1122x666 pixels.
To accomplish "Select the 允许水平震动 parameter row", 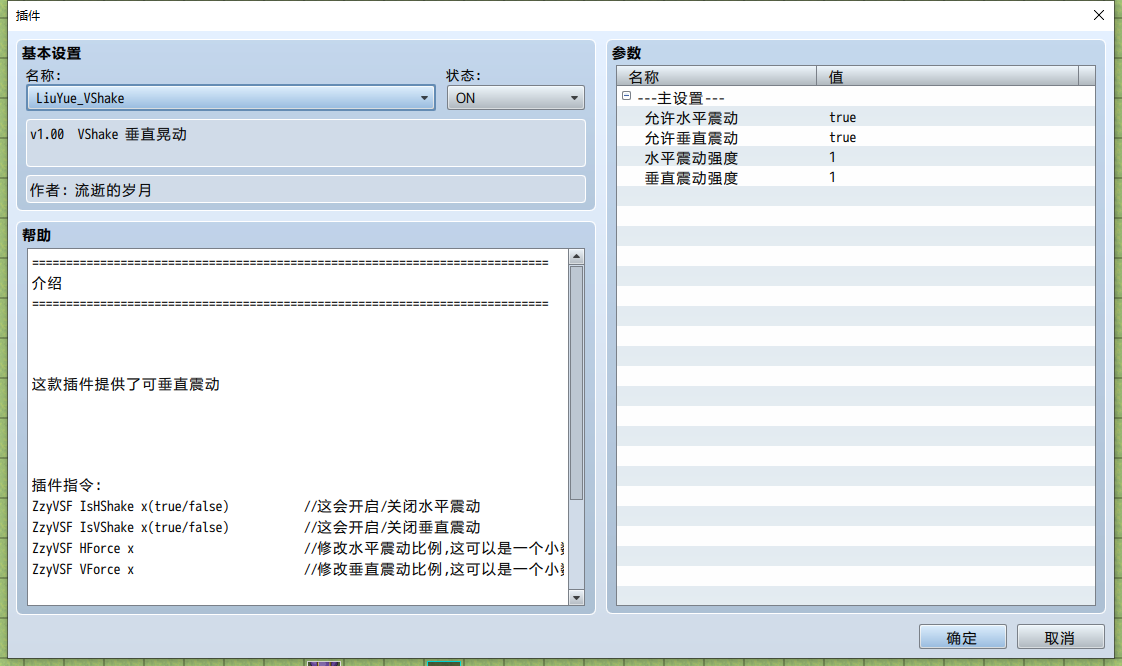I will (856, 117).
